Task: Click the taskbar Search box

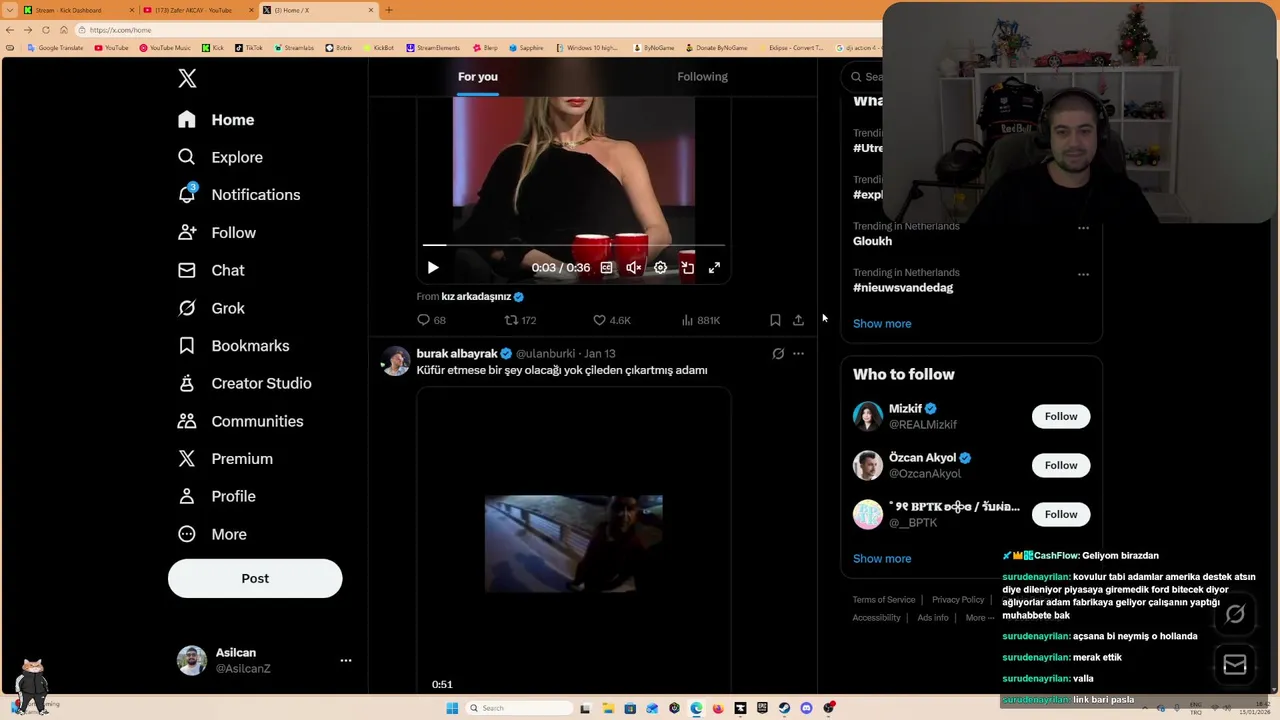Action: (x=518, y=708)
